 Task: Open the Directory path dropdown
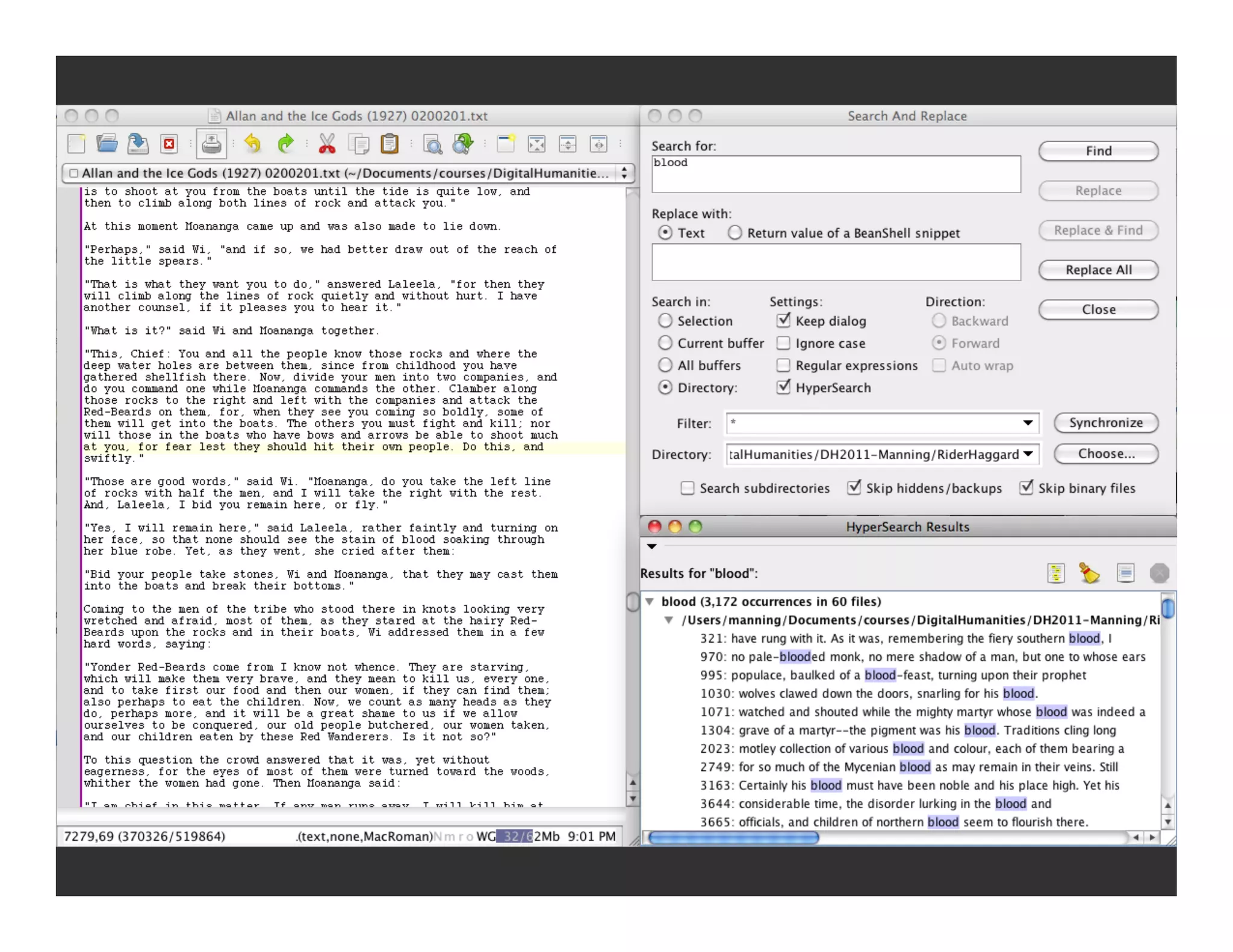pos(1028,454)
